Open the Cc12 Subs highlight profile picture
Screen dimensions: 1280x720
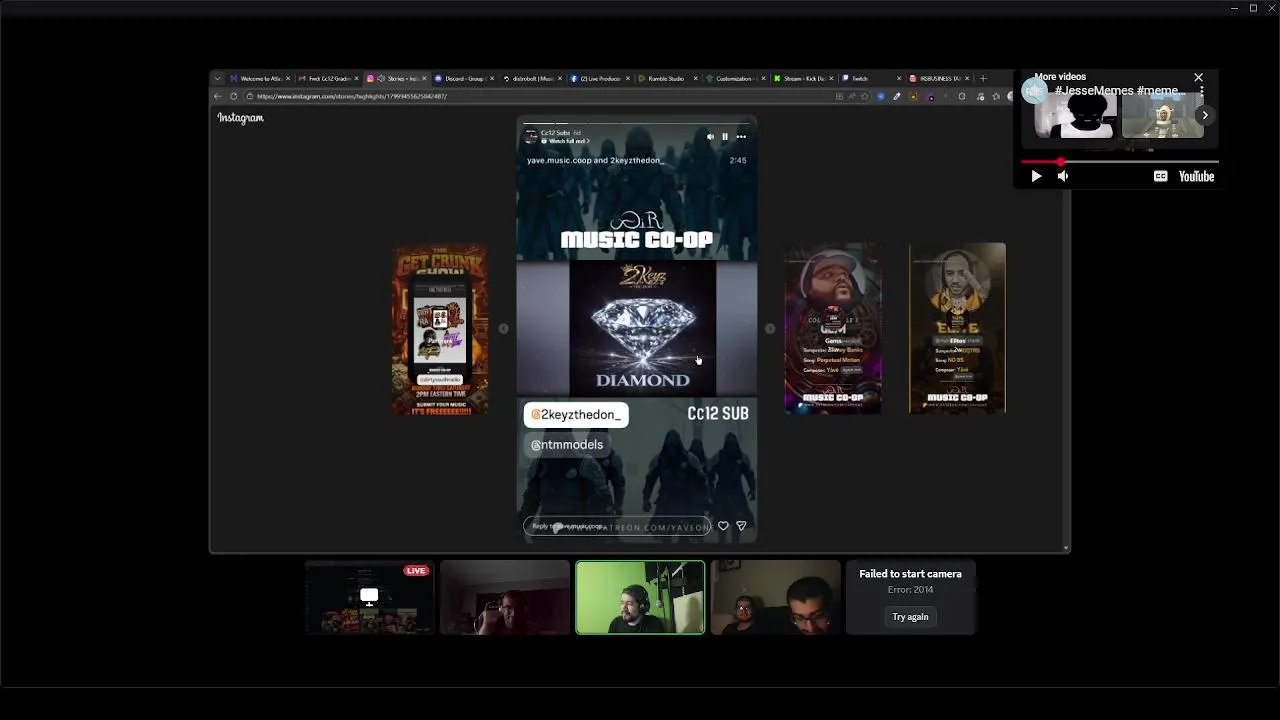pyautogui.click(x=530, y=136)
